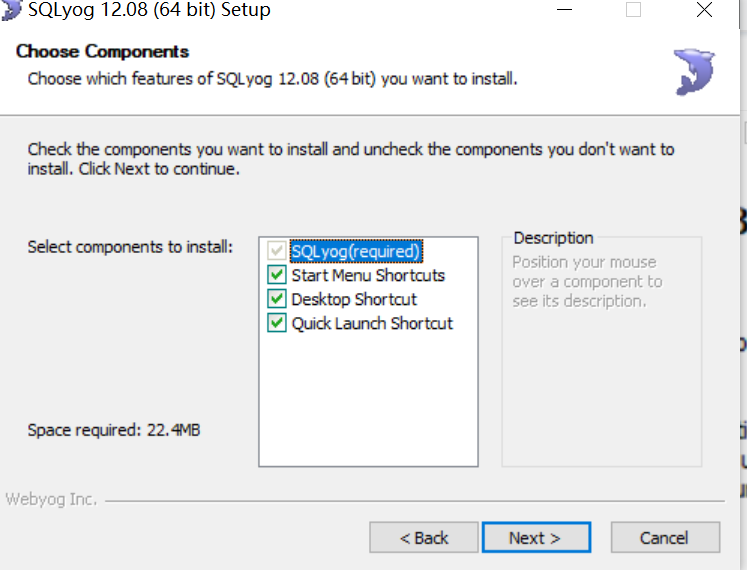
Task: Toggle the Quick Launch Shortcut checkbox
Action: click(277, 323)
